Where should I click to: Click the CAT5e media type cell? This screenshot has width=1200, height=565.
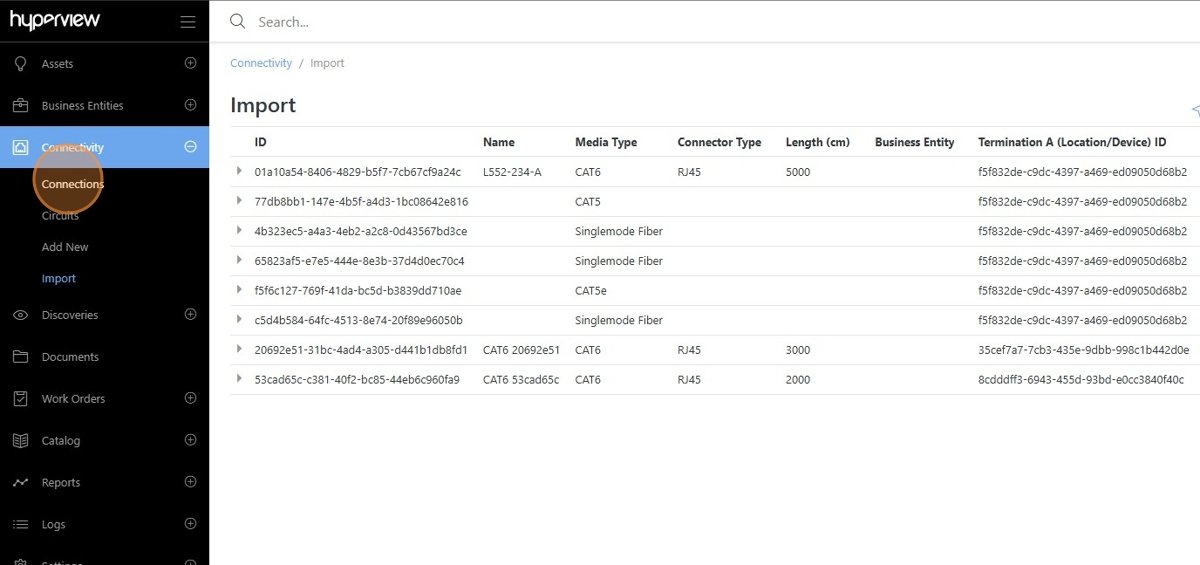pos(591,291)
